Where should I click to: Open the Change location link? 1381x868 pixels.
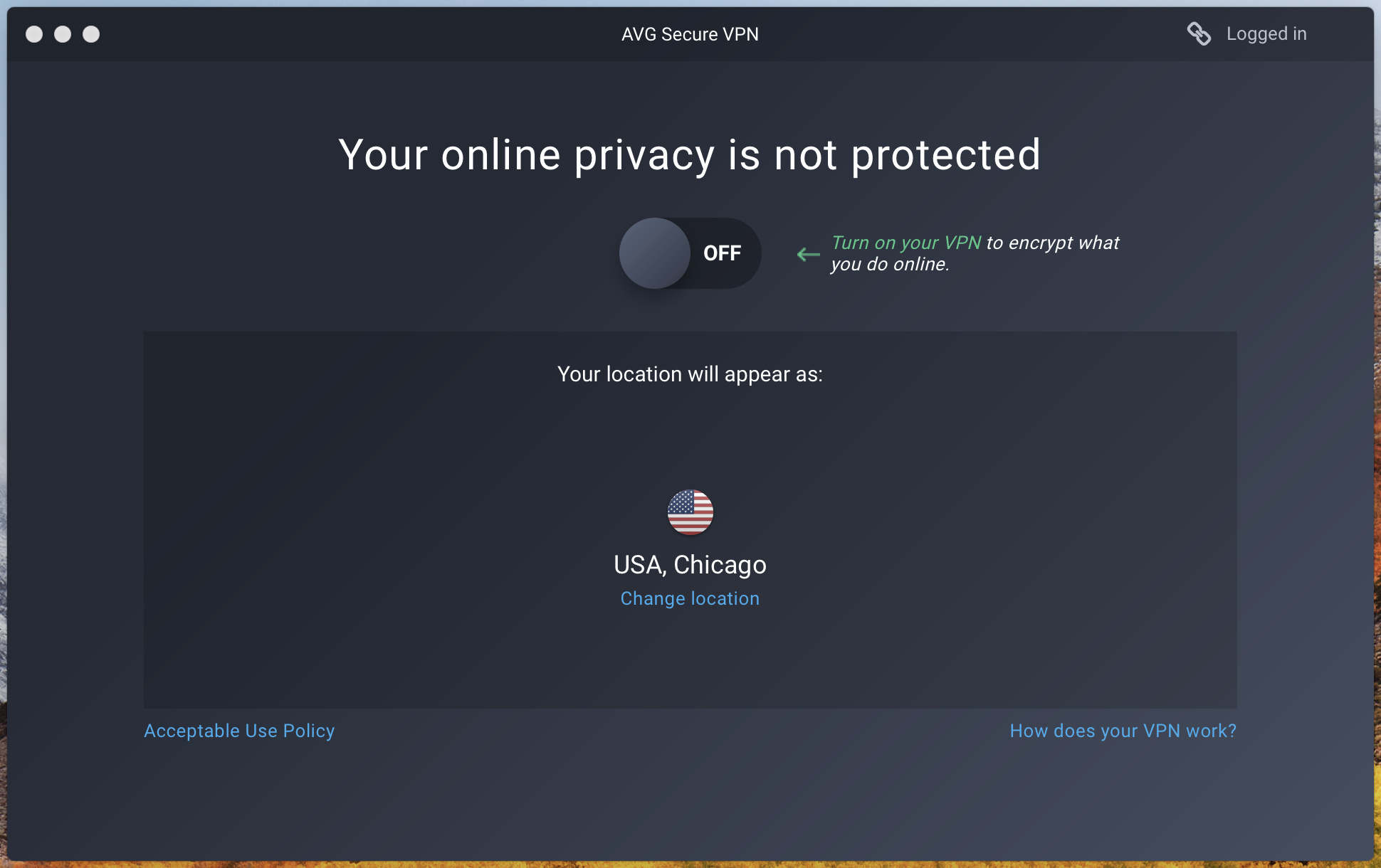690,598
